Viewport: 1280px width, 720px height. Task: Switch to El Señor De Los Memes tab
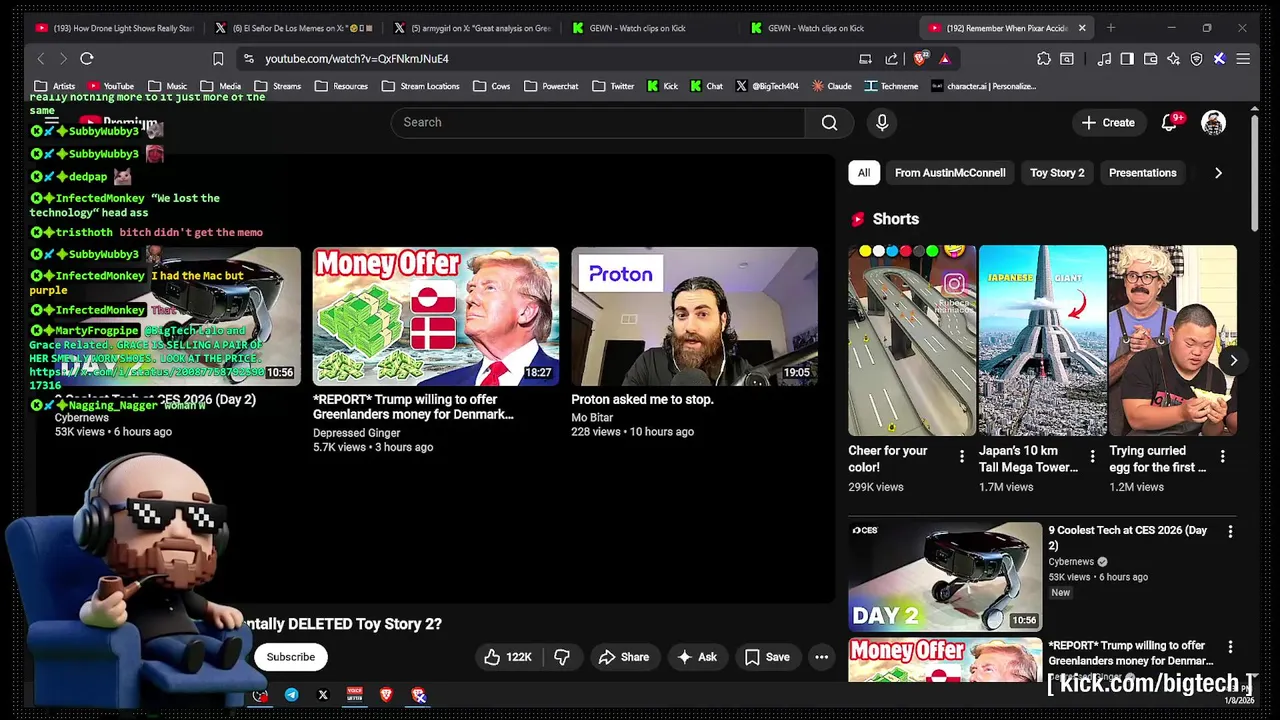pyautogui.click(x=293, y=28)
